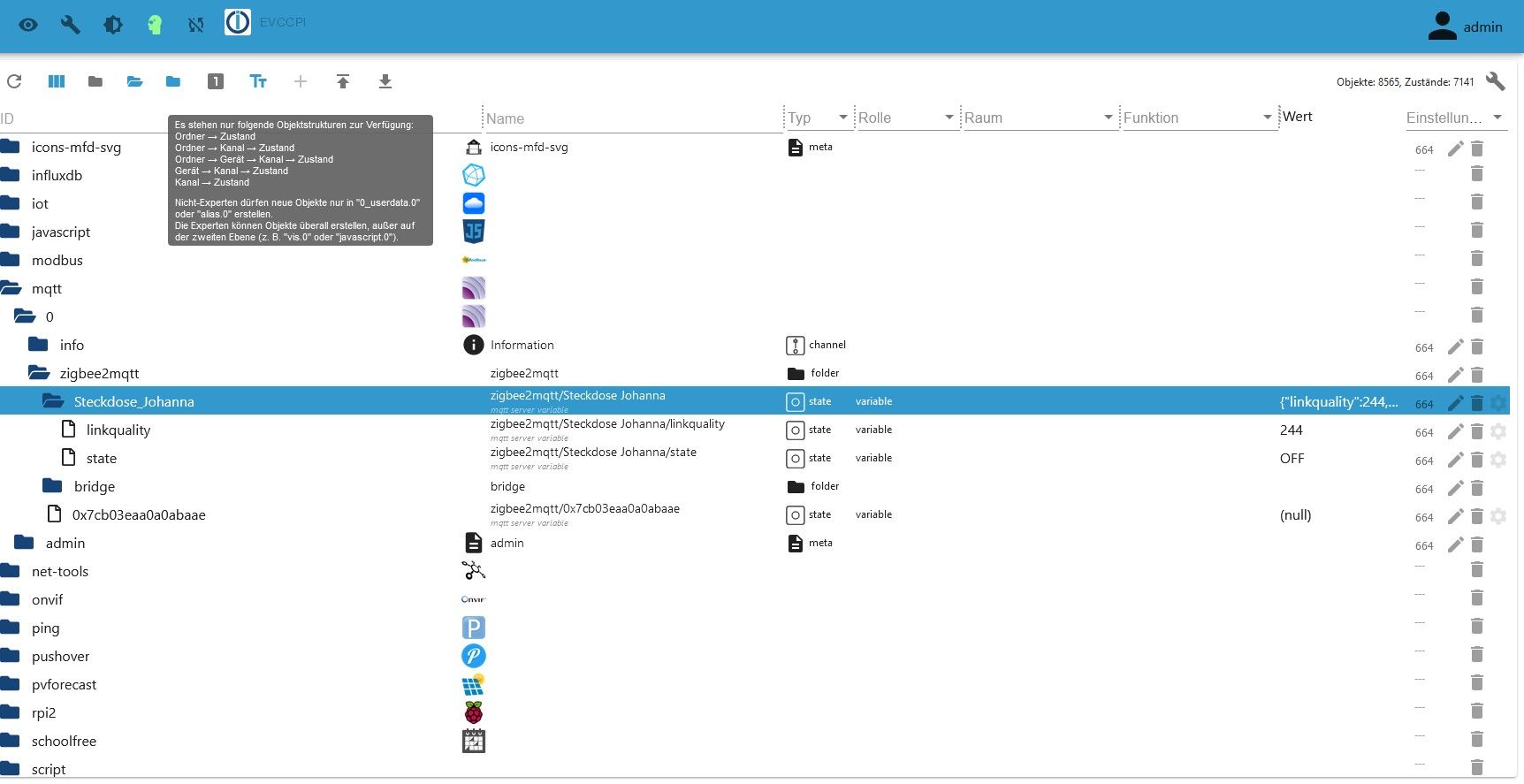Select the state object under Steckdose_Johanna
1524x784 pixels.
[101, 458]
